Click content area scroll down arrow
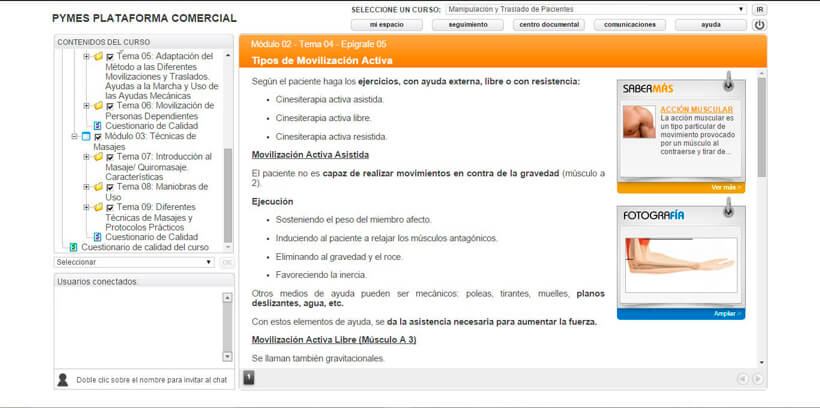This screenshot has height=408, width=820. click(x=761, y=362)
